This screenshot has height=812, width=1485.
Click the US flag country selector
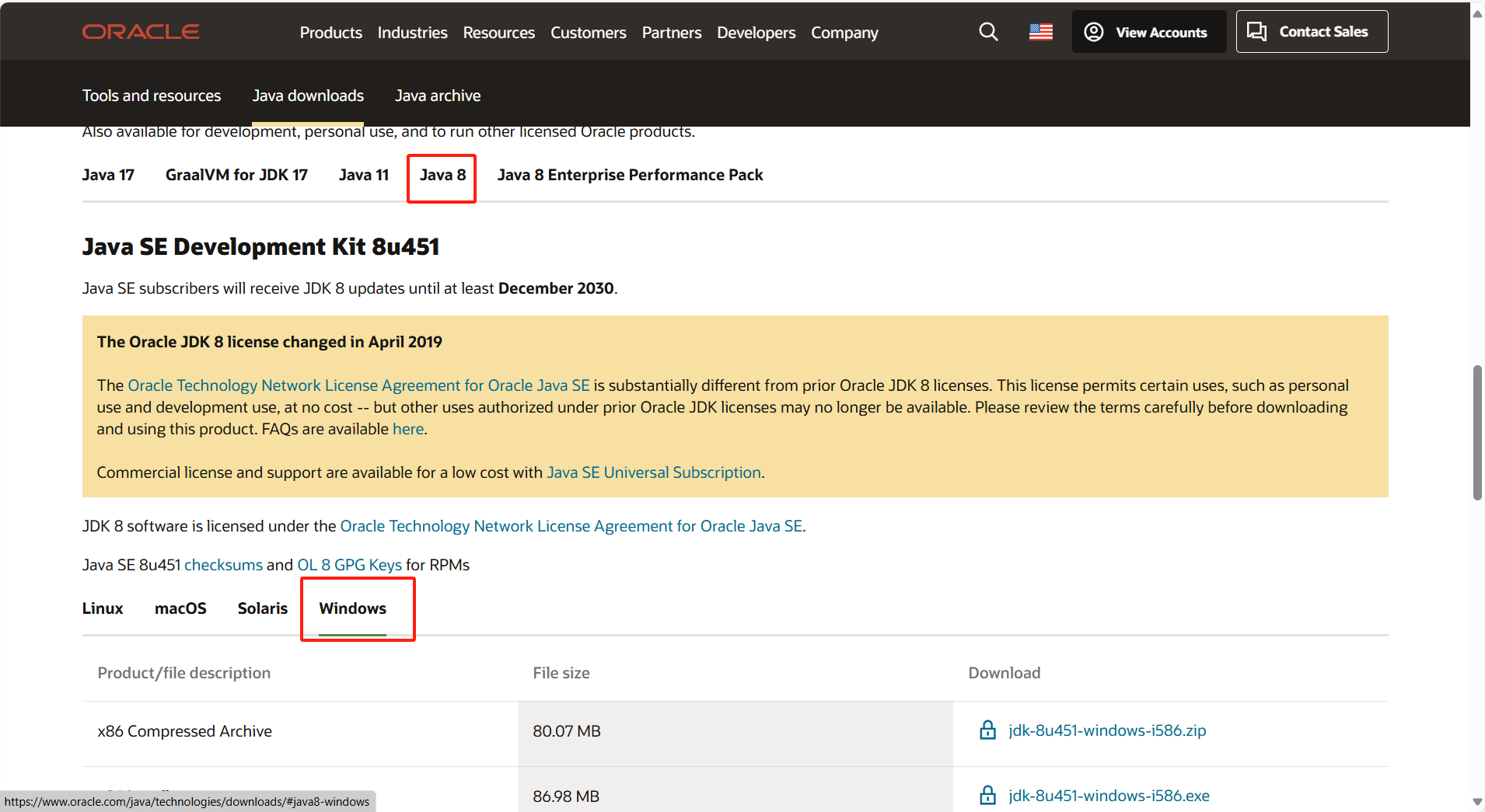pos(1041,32)
